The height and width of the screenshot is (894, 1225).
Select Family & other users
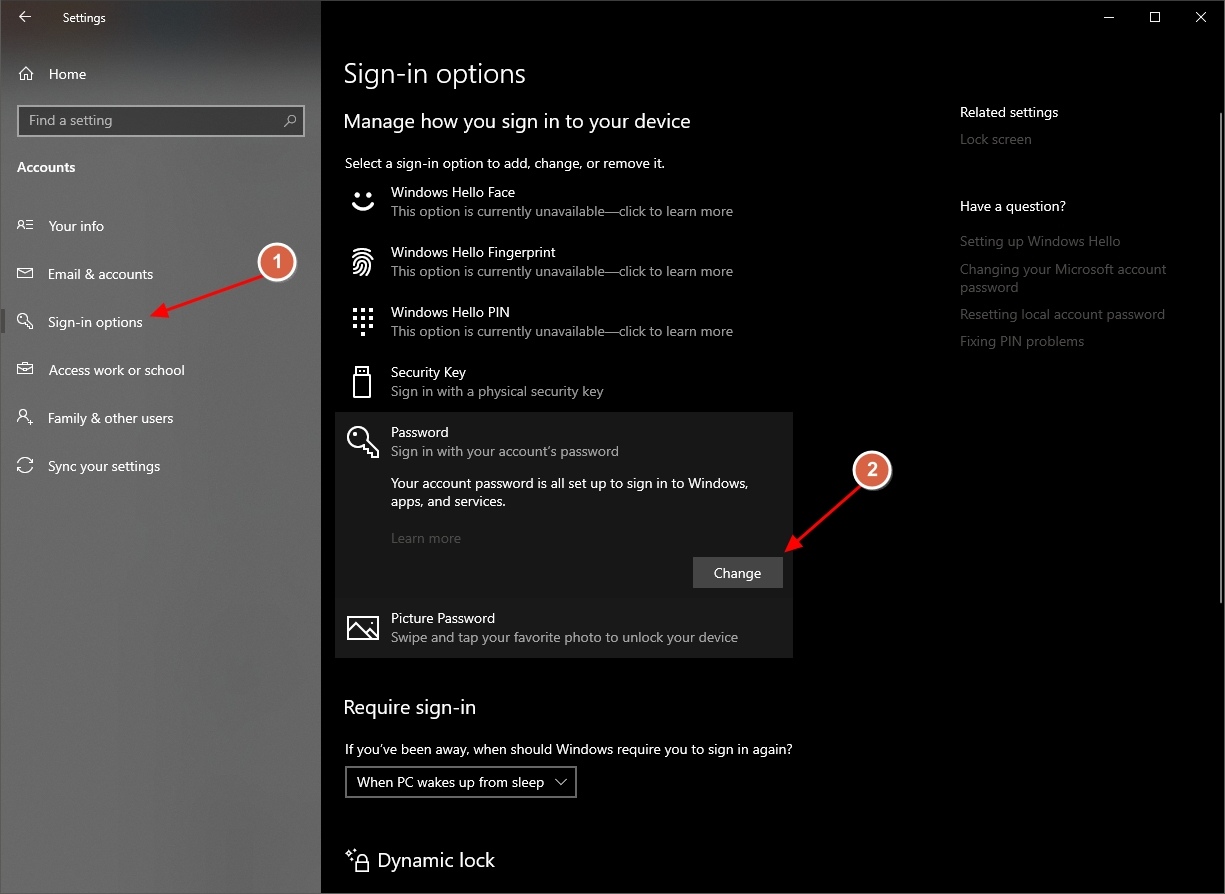pos(110,418)
